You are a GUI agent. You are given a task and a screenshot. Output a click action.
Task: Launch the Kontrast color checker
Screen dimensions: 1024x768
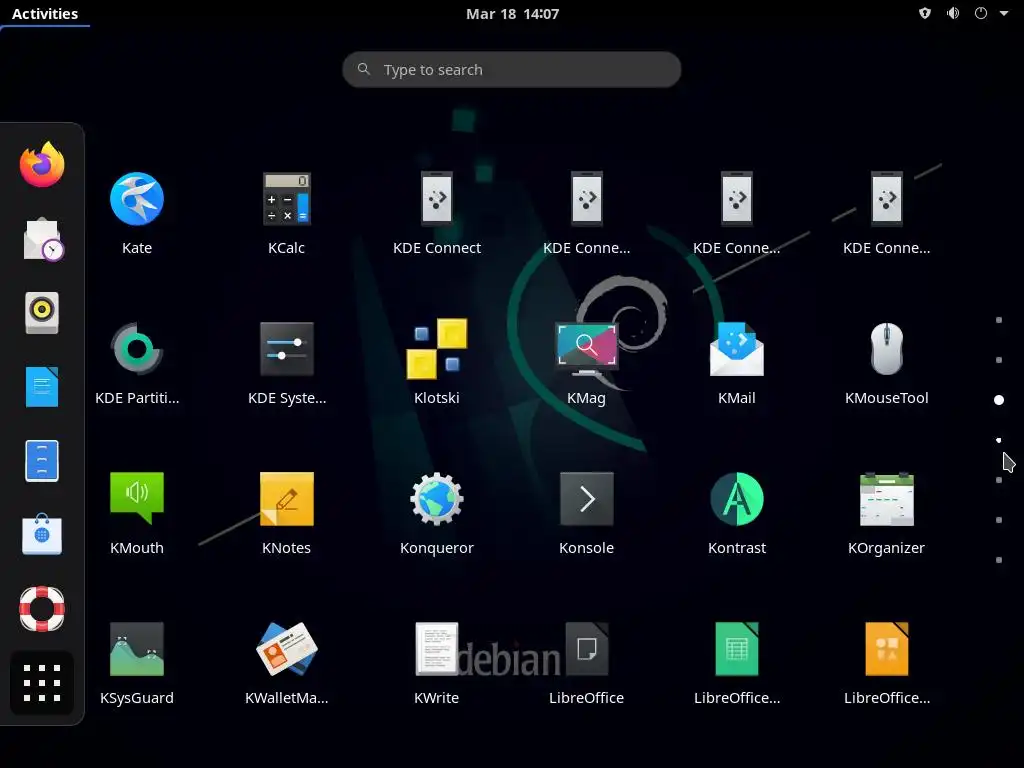point(737,498)
